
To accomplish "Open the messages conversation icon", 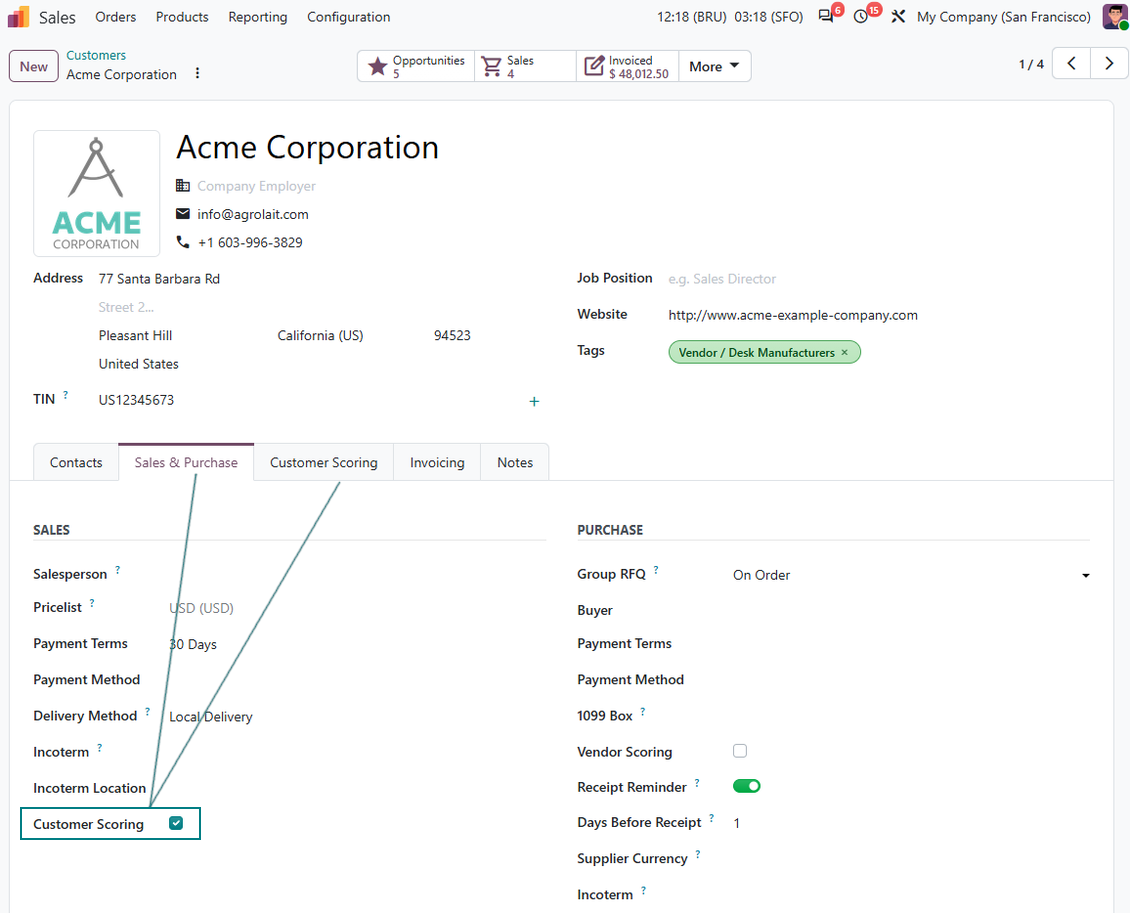I will [x=826, y=17].
